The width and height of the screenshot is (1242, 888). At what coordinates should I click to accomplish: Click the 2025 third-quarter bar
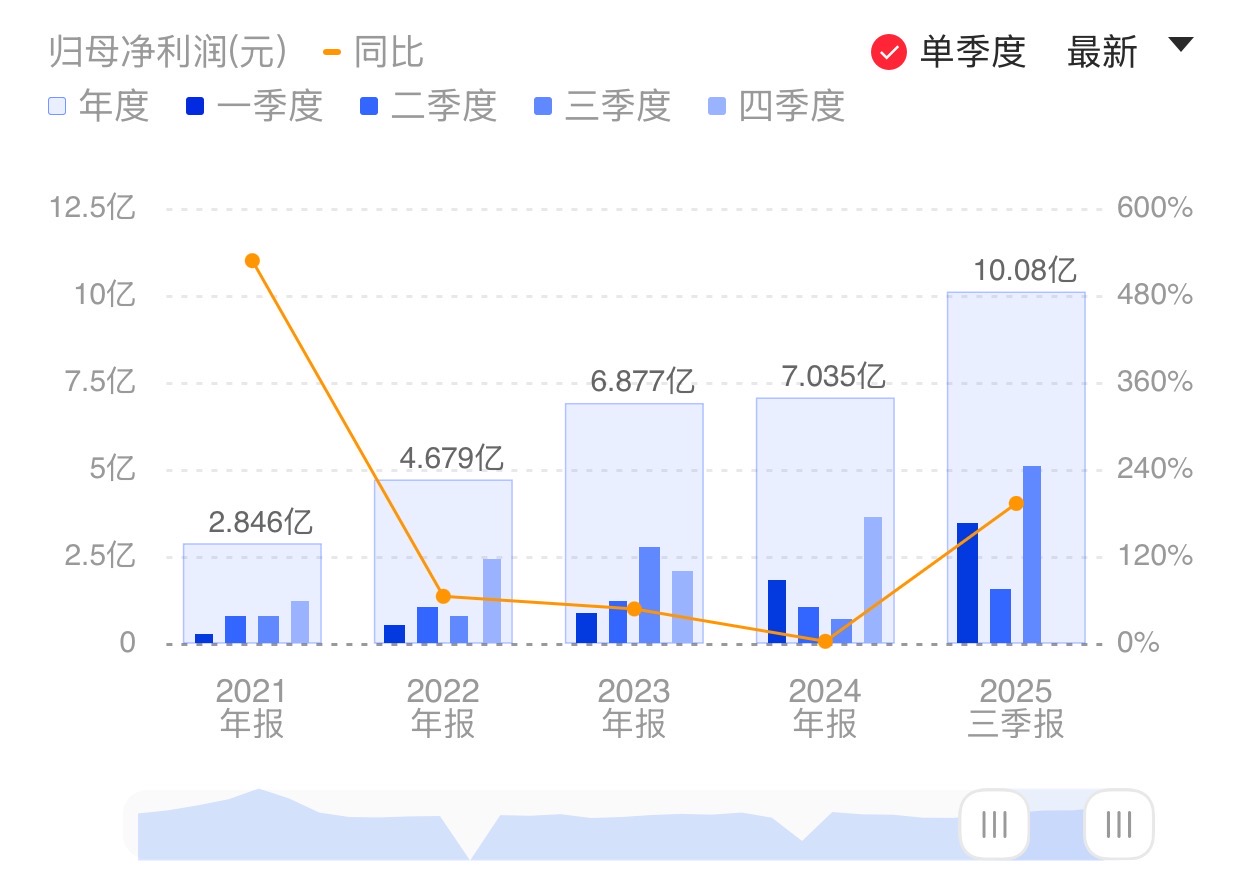[x=1032, y=554]
